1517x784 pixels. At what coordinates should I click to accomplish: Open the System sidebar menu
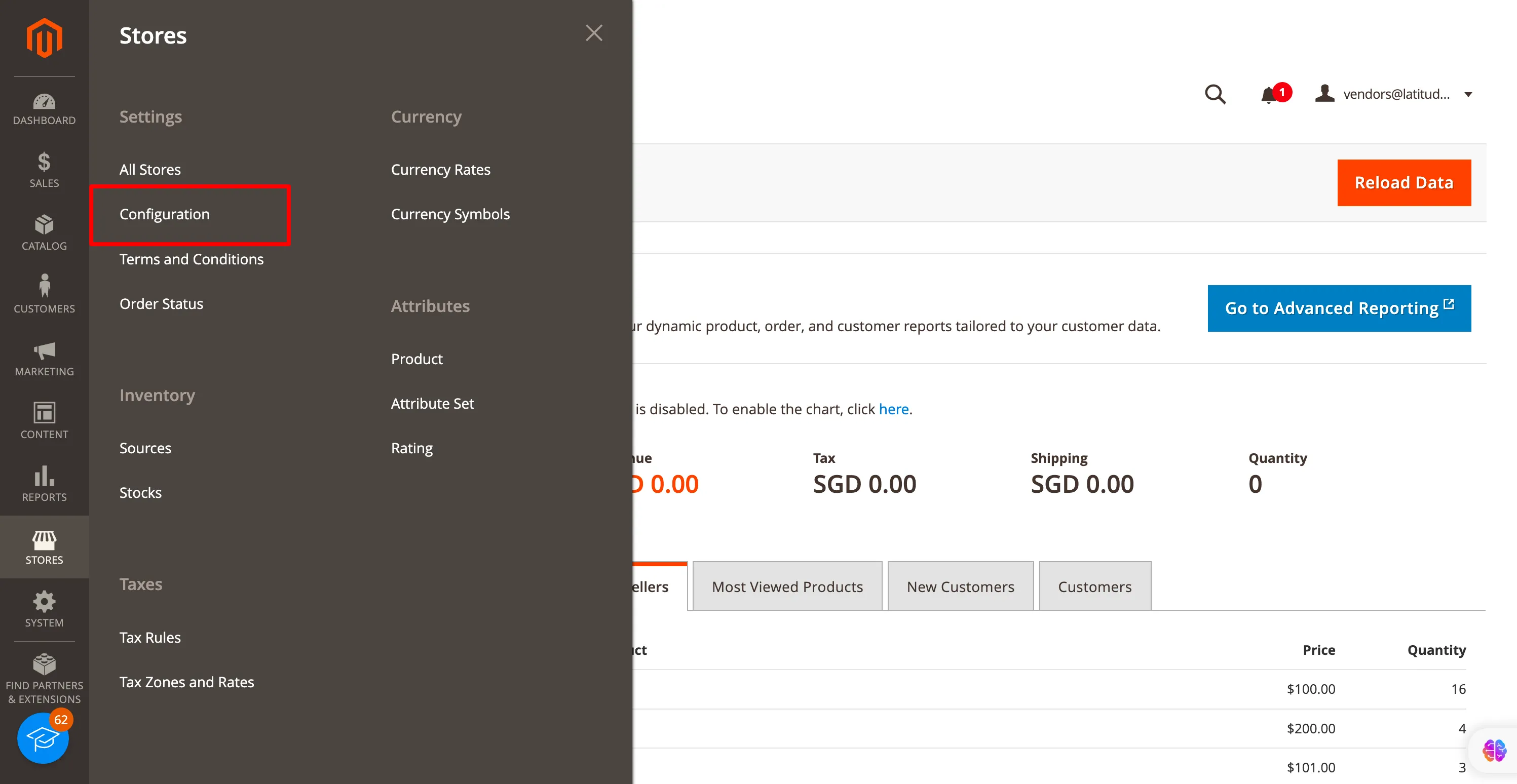point(44,609)
